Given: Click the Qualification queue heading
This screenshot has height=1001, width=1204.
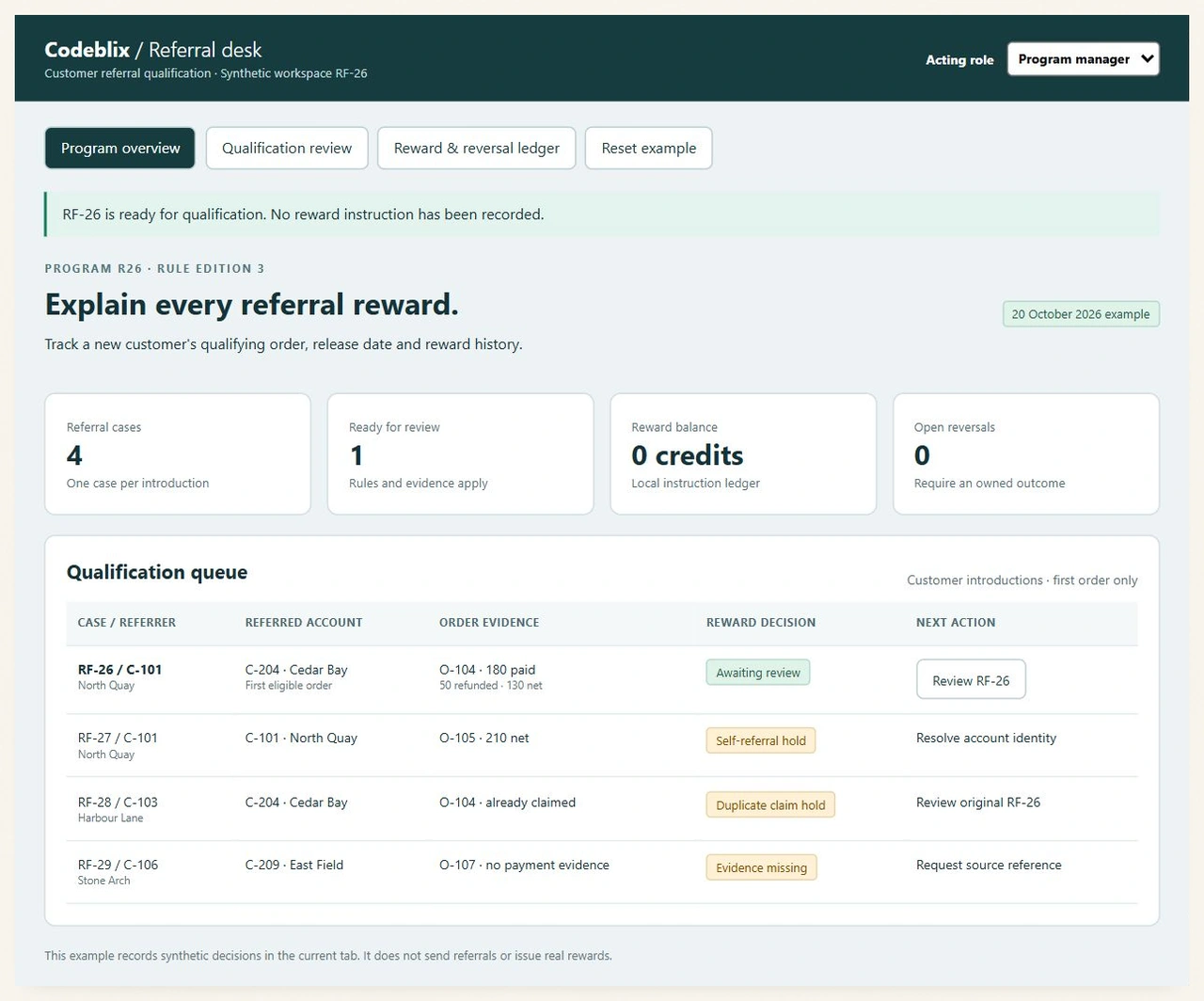Looking at the screenshot, I should pyautogui.click(x=157, y=572).
